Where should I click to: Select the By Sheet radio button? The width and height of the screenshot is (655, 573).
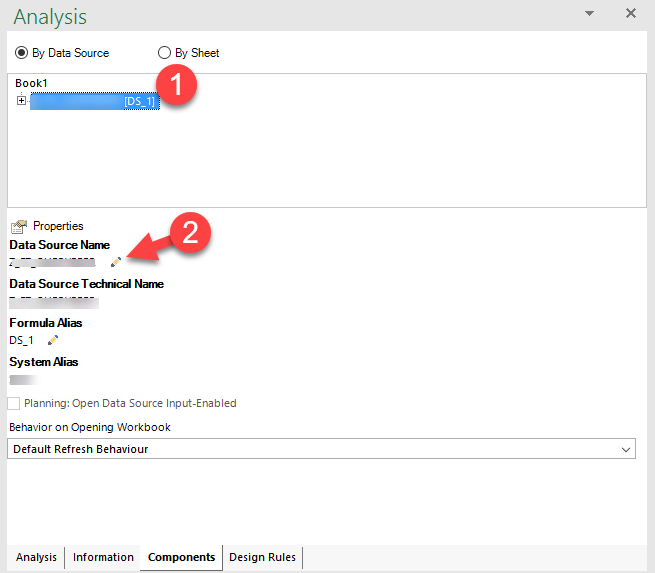(164, 53)
